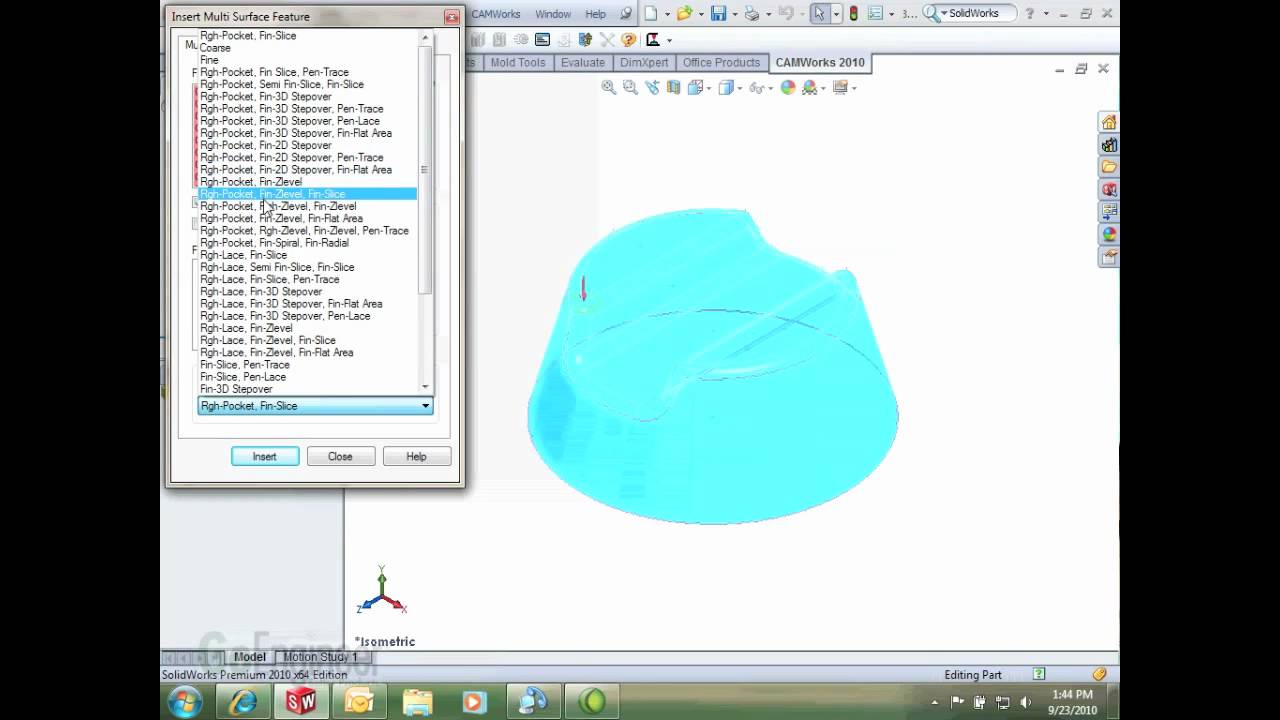Viewport: 1280px width, 720px height.
Task: Select 'Rgh-Pocket, Fin-Zlevel, Fin-Flat Area' option
Action: click(308, 218)
